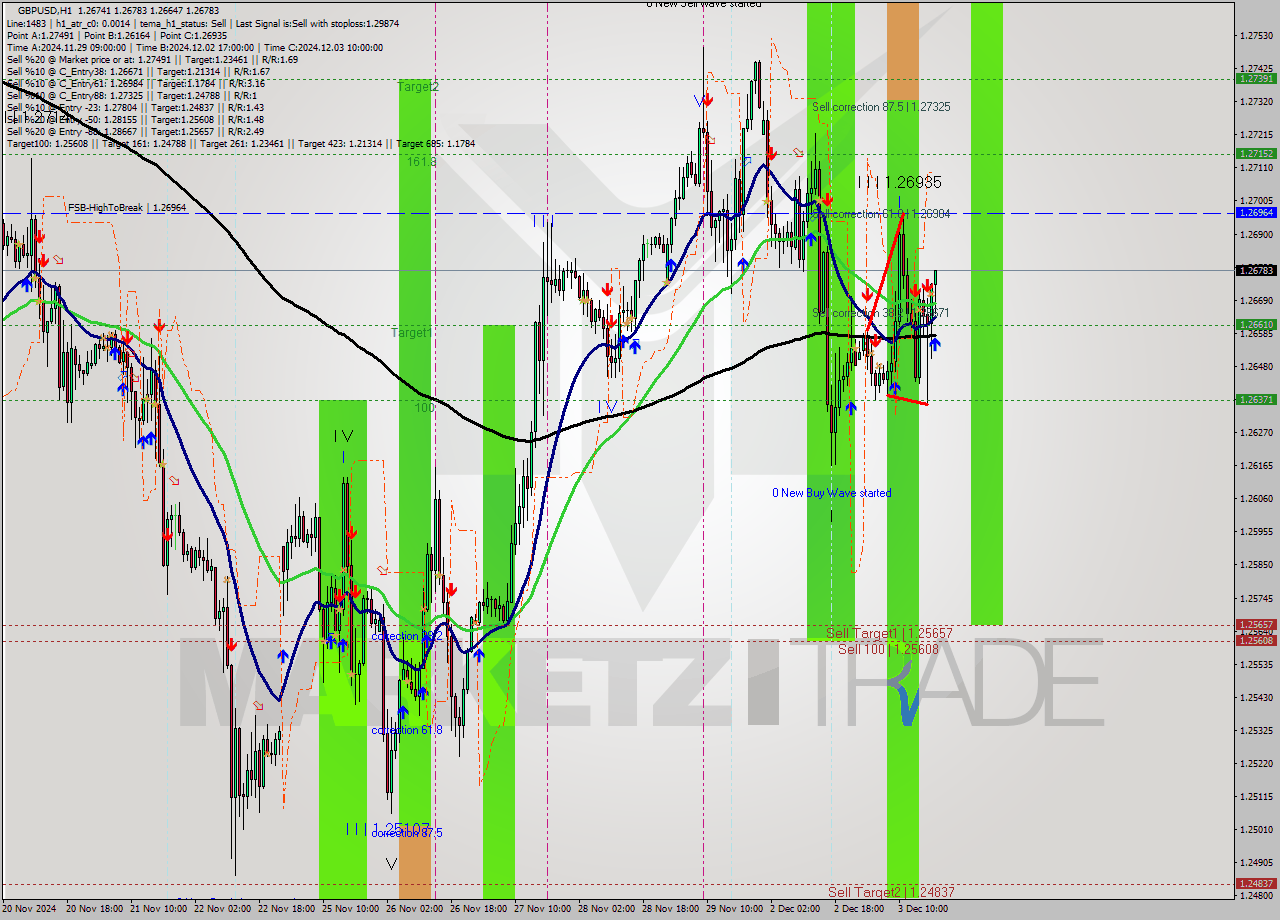Image resolution: width=1280 pixels, height=920 pixels.
Task: Click the 1.26060 price axis tick
Action: point(1256,499)
